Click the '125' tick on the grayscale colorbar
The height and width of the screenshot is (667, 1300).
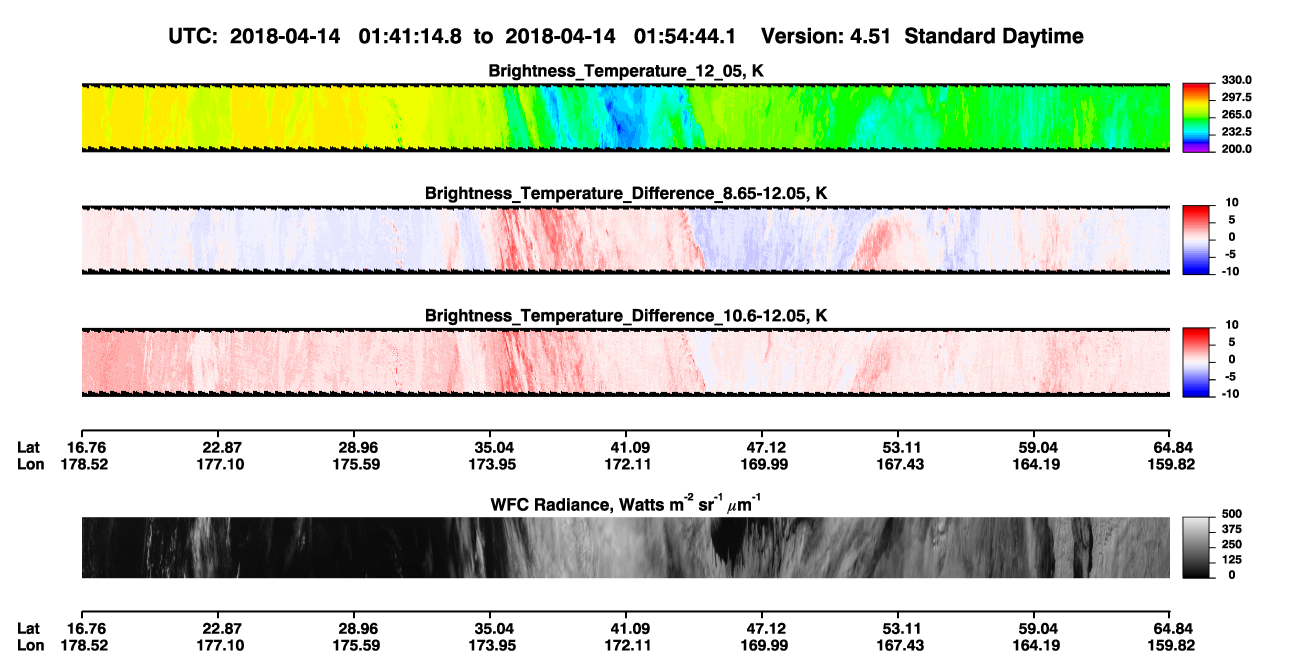click(1232, 559)
